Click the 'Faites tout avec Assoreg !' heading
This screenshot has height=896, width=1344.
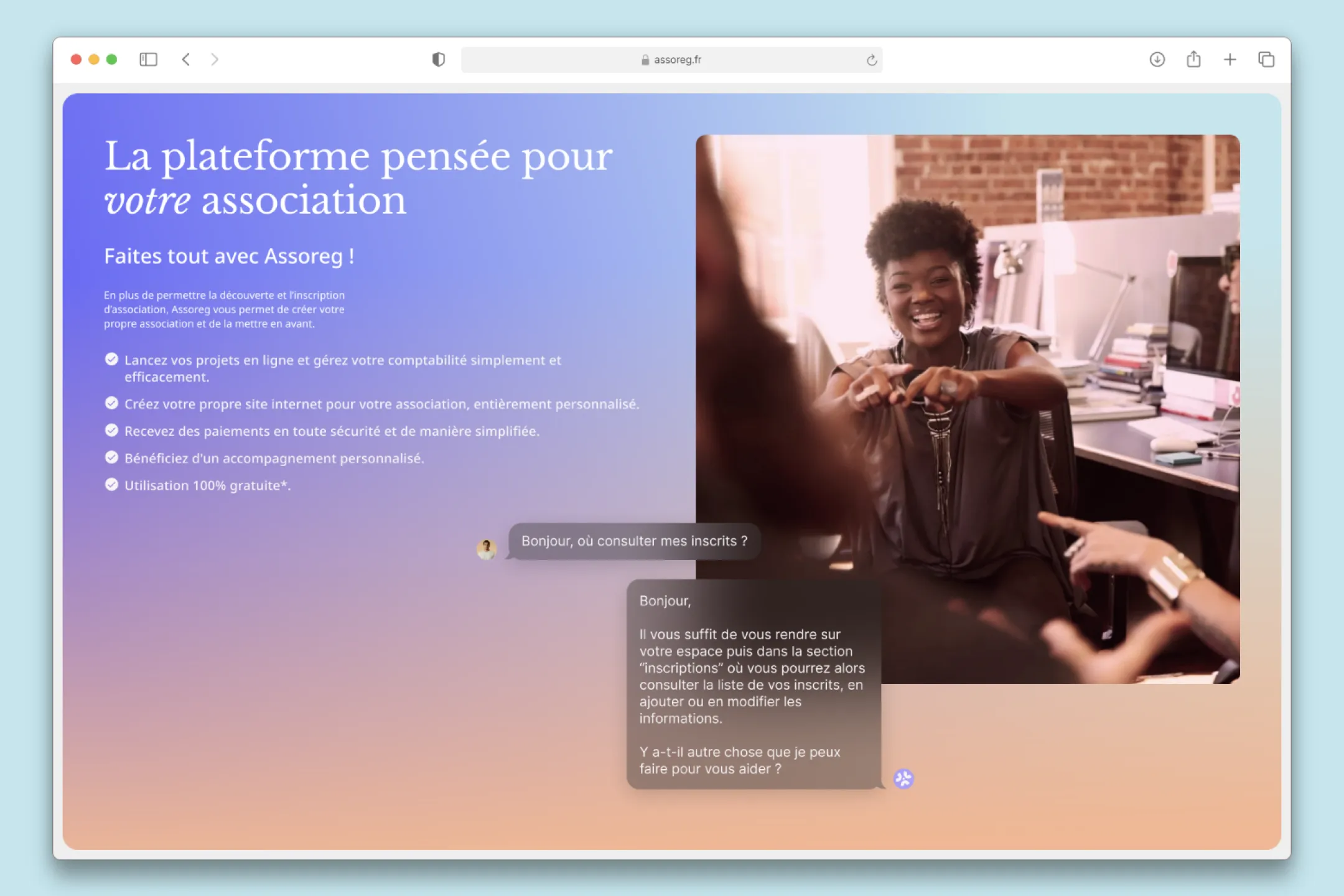pos(229,256)
